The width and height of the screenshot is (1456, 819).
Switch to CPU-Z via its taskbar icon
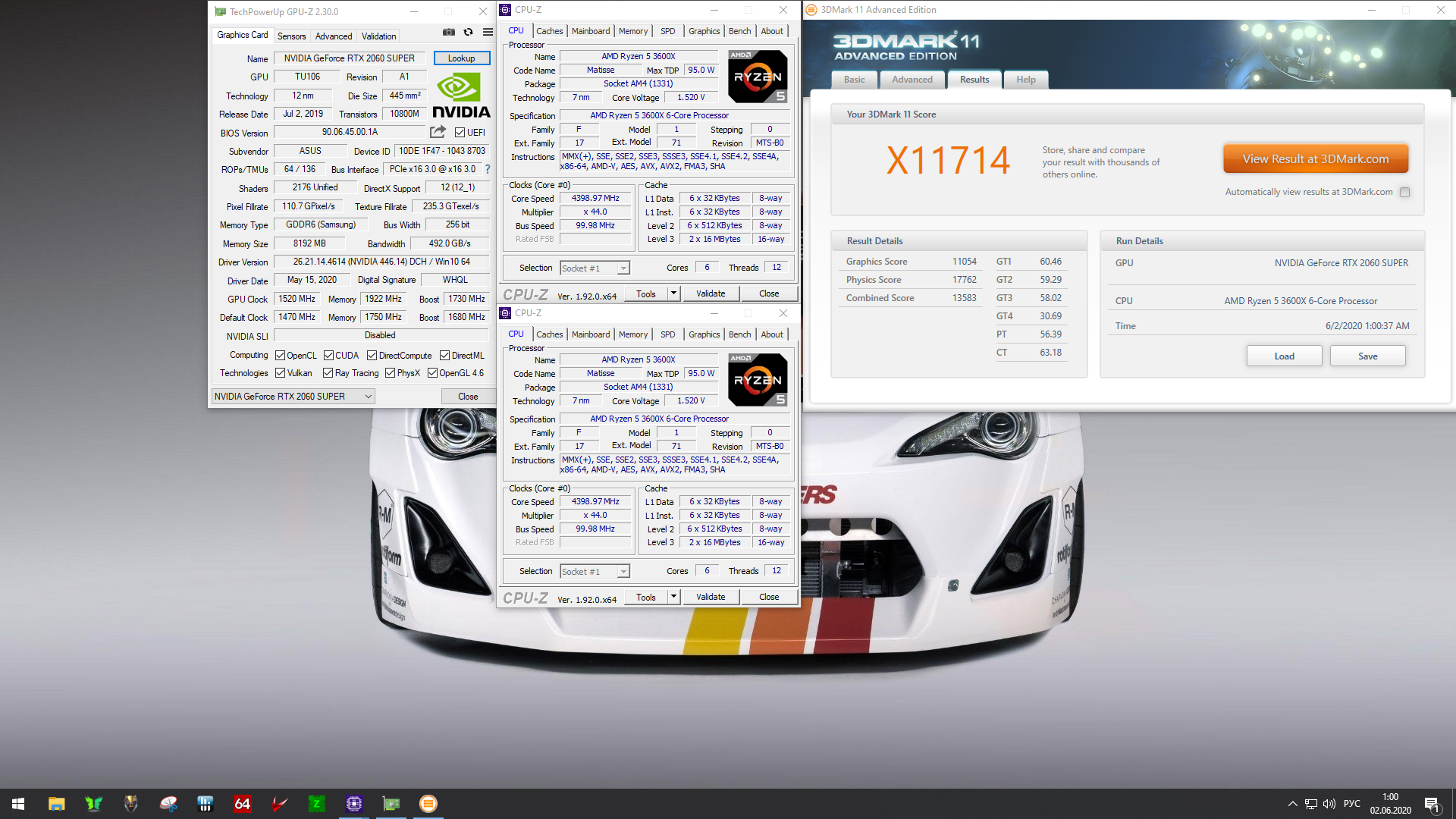pyautogui.click(x=354, y=804)
